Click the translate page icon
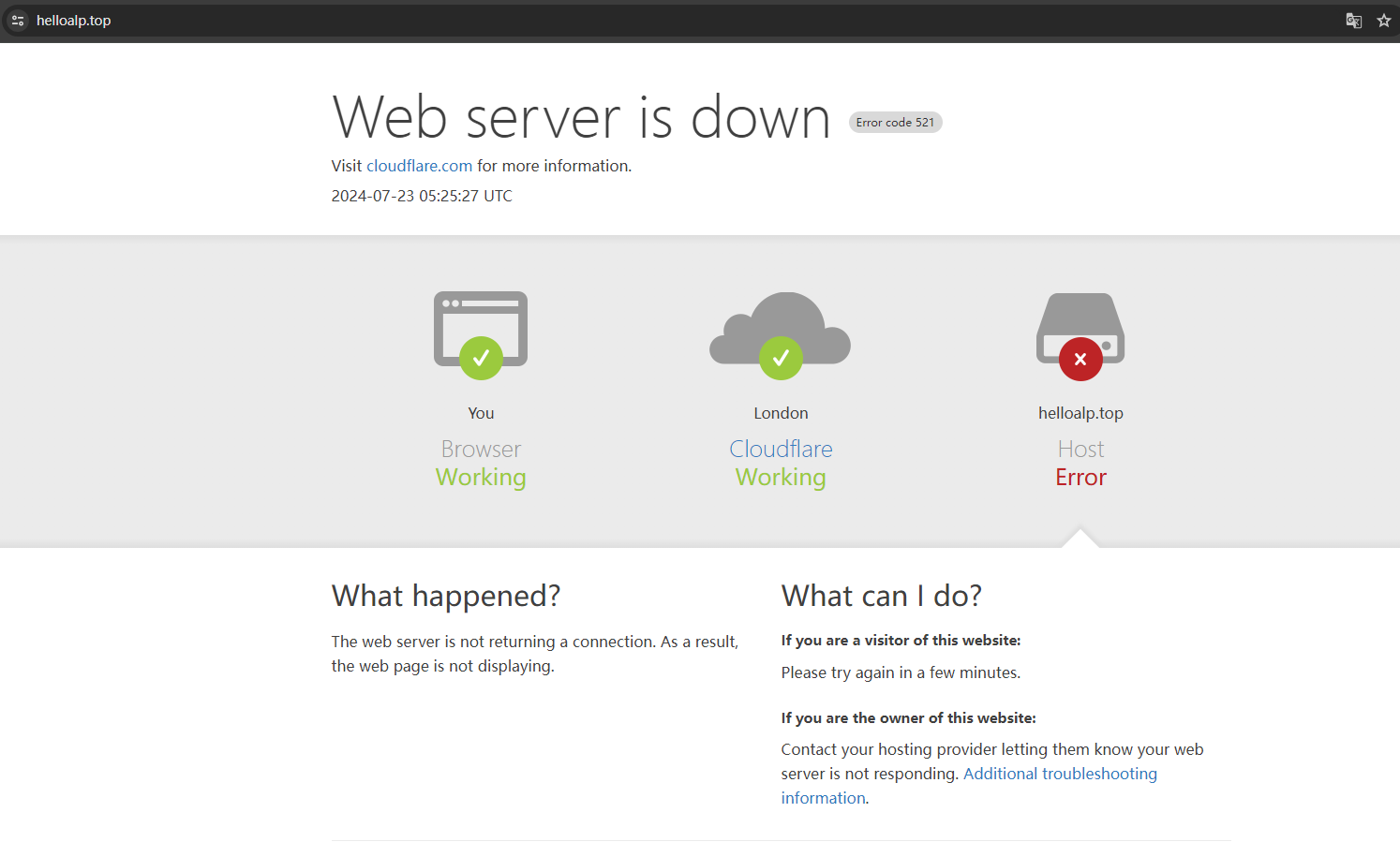This screenshot has width=1400, height=842. (x=1354, y=21)
